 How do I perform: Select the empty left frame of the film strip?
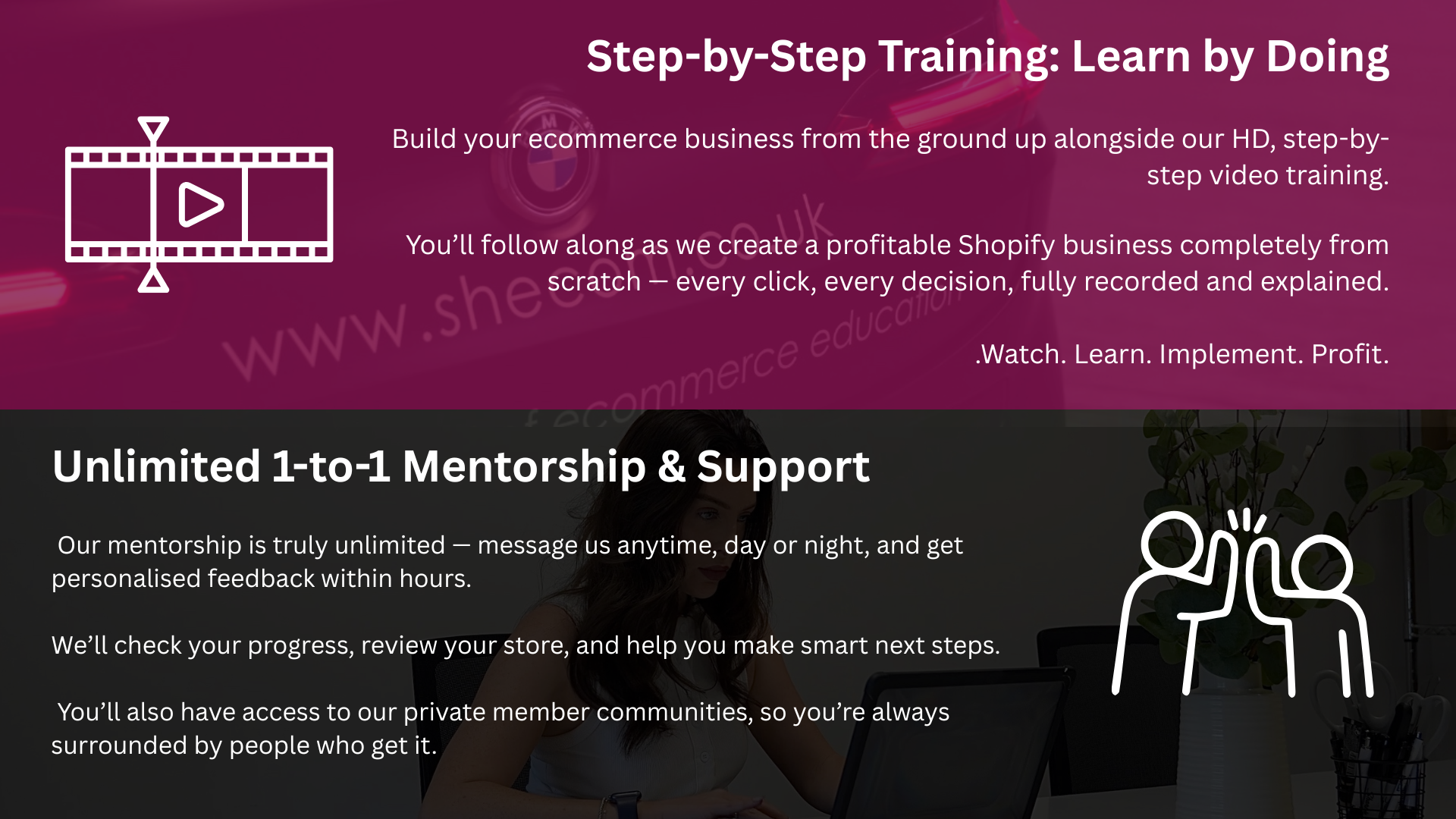pyautogui.click(x=111, y=204)
